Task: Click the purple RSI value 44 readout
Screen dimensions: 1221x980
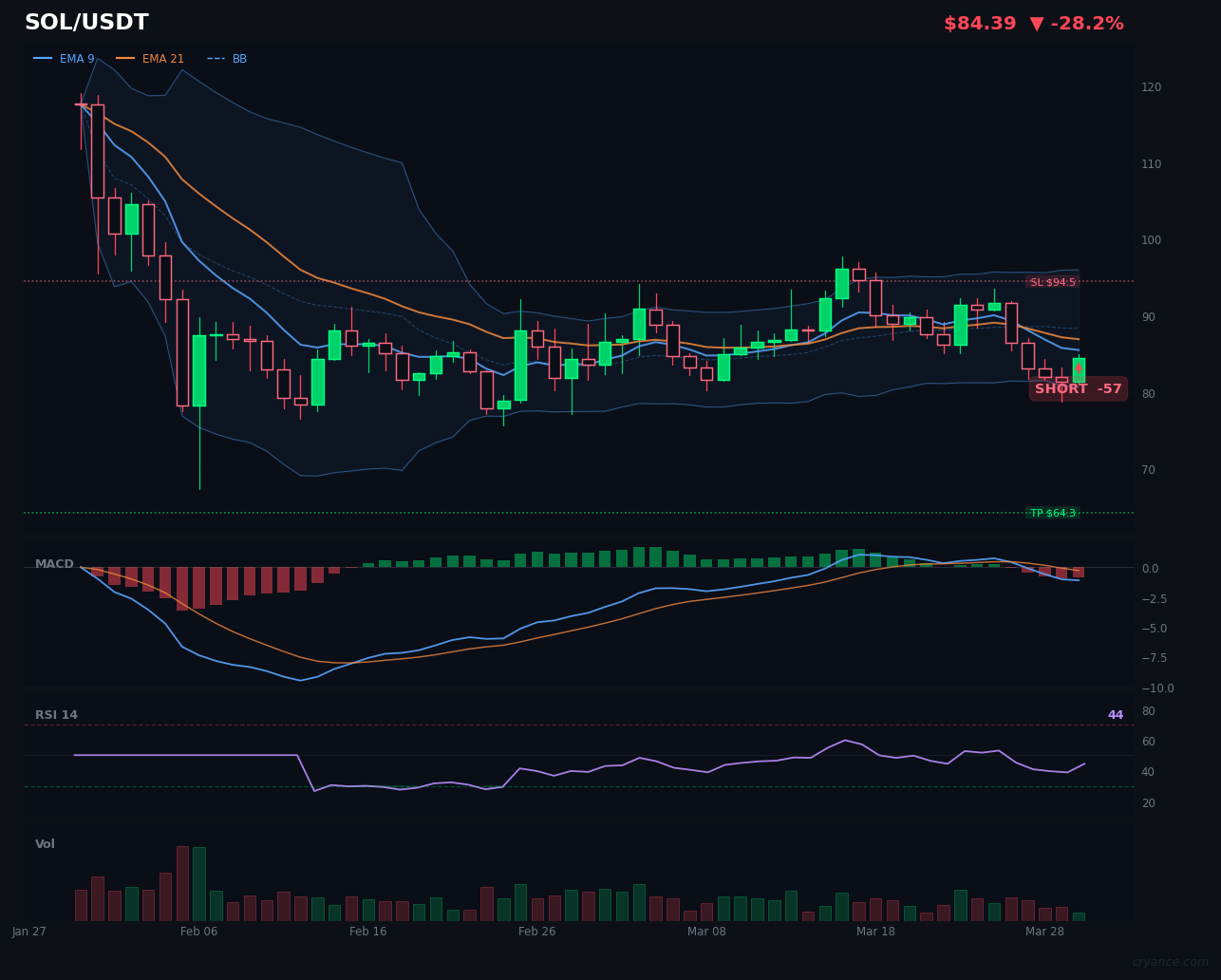Action: (x=1116, y=714)
